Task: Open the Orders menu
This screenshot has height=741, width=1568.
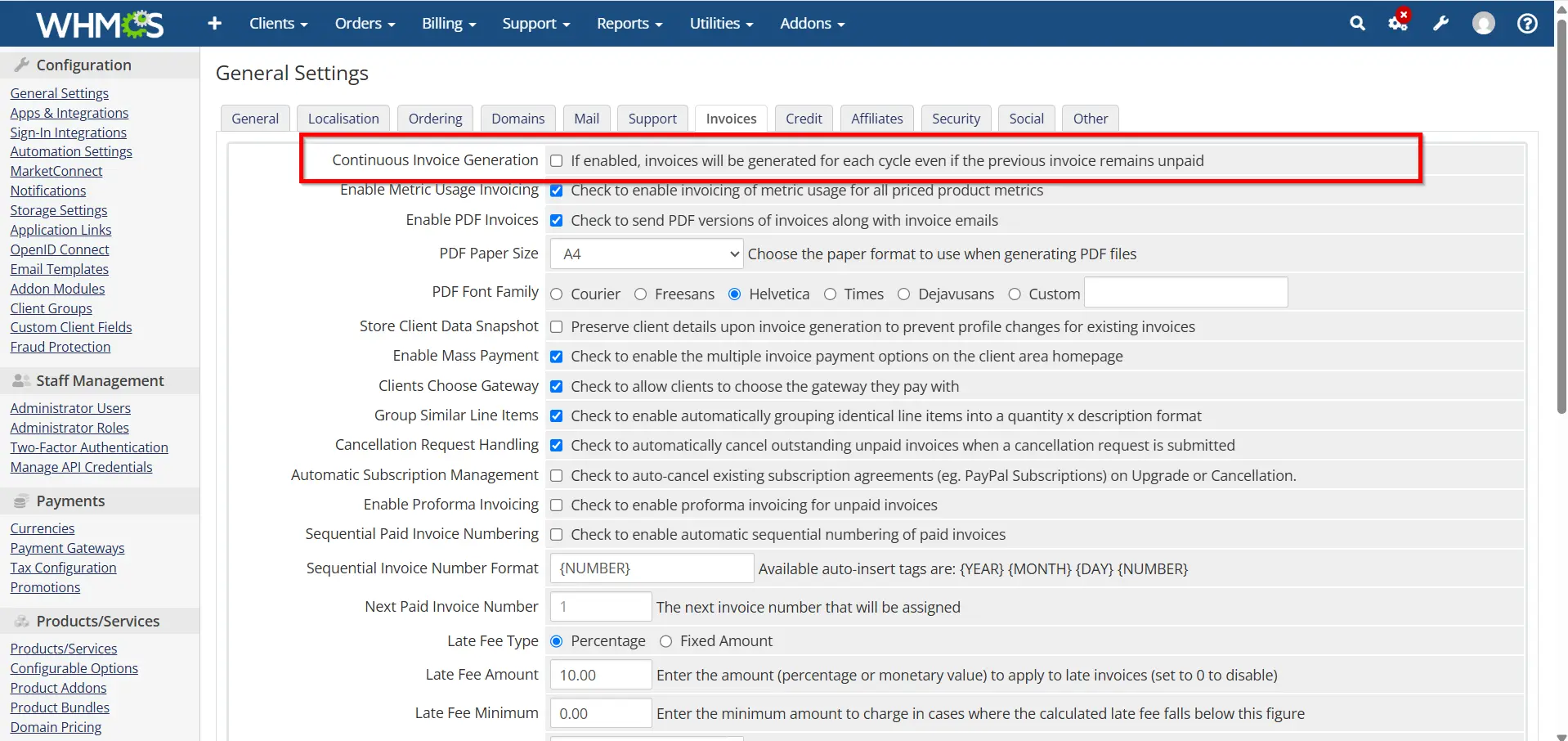Action: coord(365,24)
